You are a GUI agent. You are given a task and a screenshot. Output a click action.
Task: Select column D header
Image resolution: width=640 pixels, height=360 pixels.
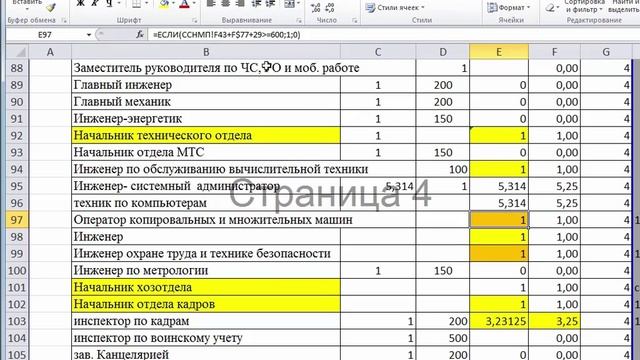[443, 52]
